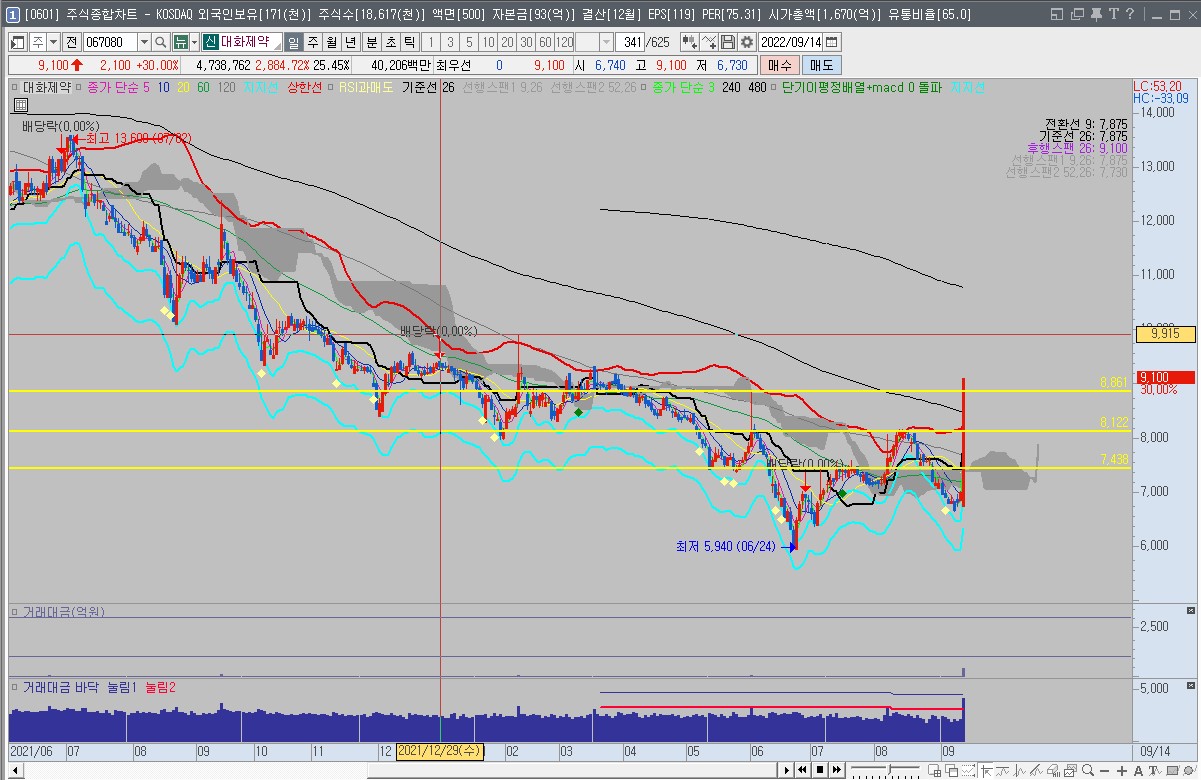1201x780 pixels.
Task: Switch to 틱 tick chart
Action: pos(409,42)
